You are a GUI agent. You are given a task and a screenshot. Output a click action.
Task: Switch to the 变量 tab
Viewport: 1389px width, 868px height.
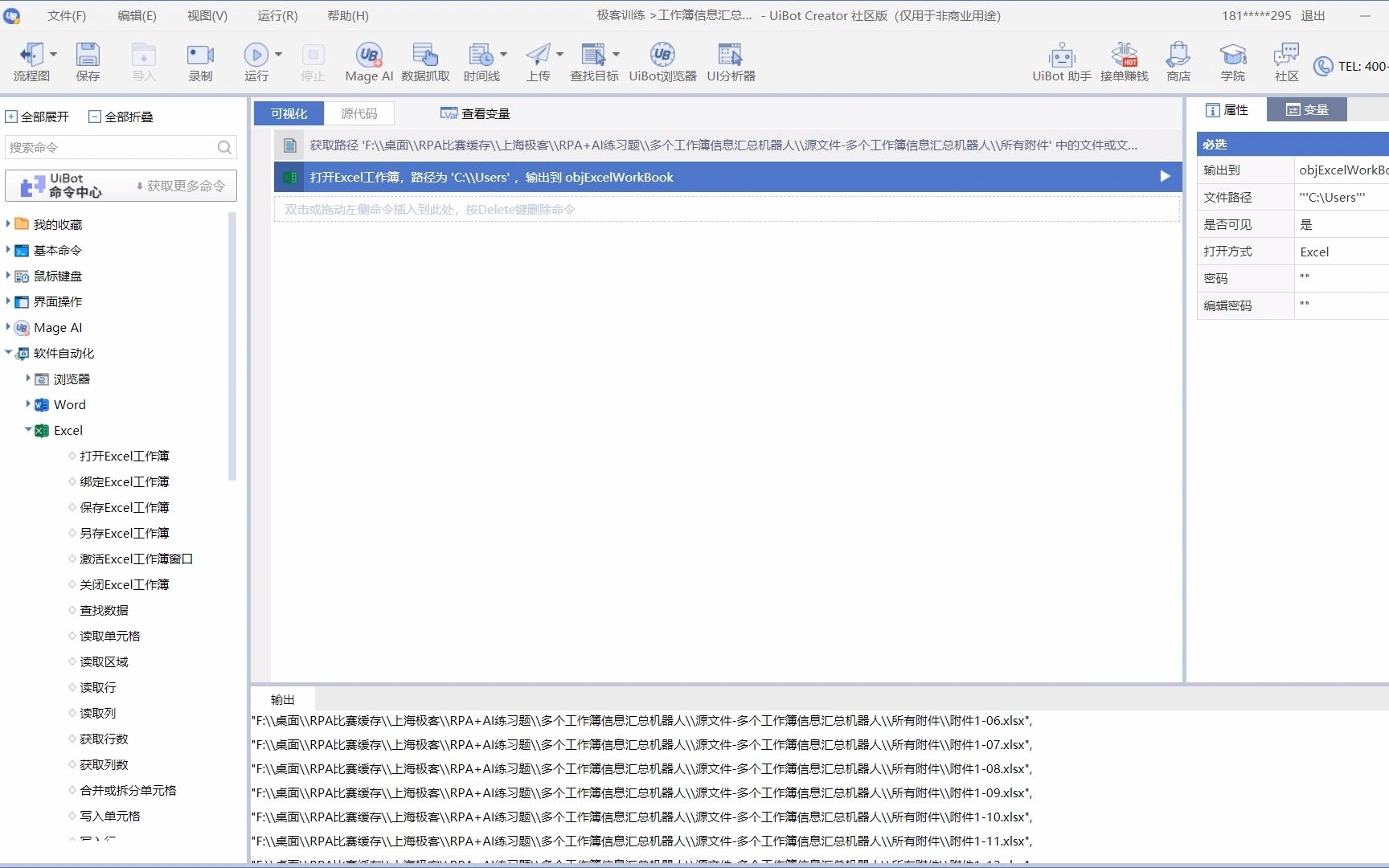tap(1307, 109)
